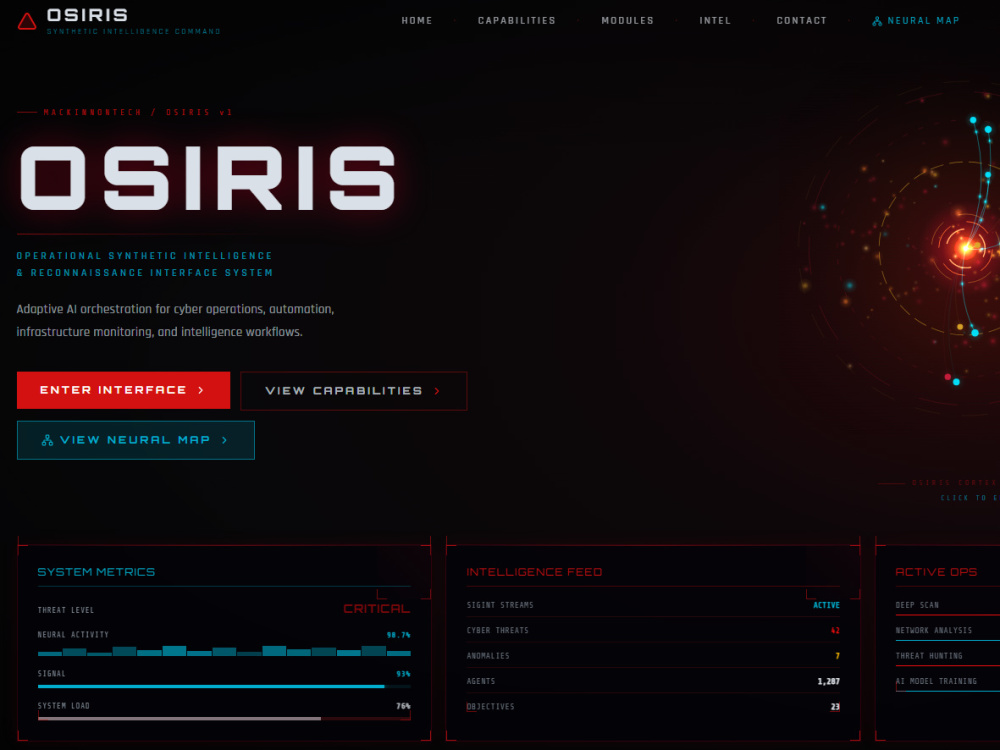Click the red triangle OSIRIS logo icon

click(x=27, y=21)
